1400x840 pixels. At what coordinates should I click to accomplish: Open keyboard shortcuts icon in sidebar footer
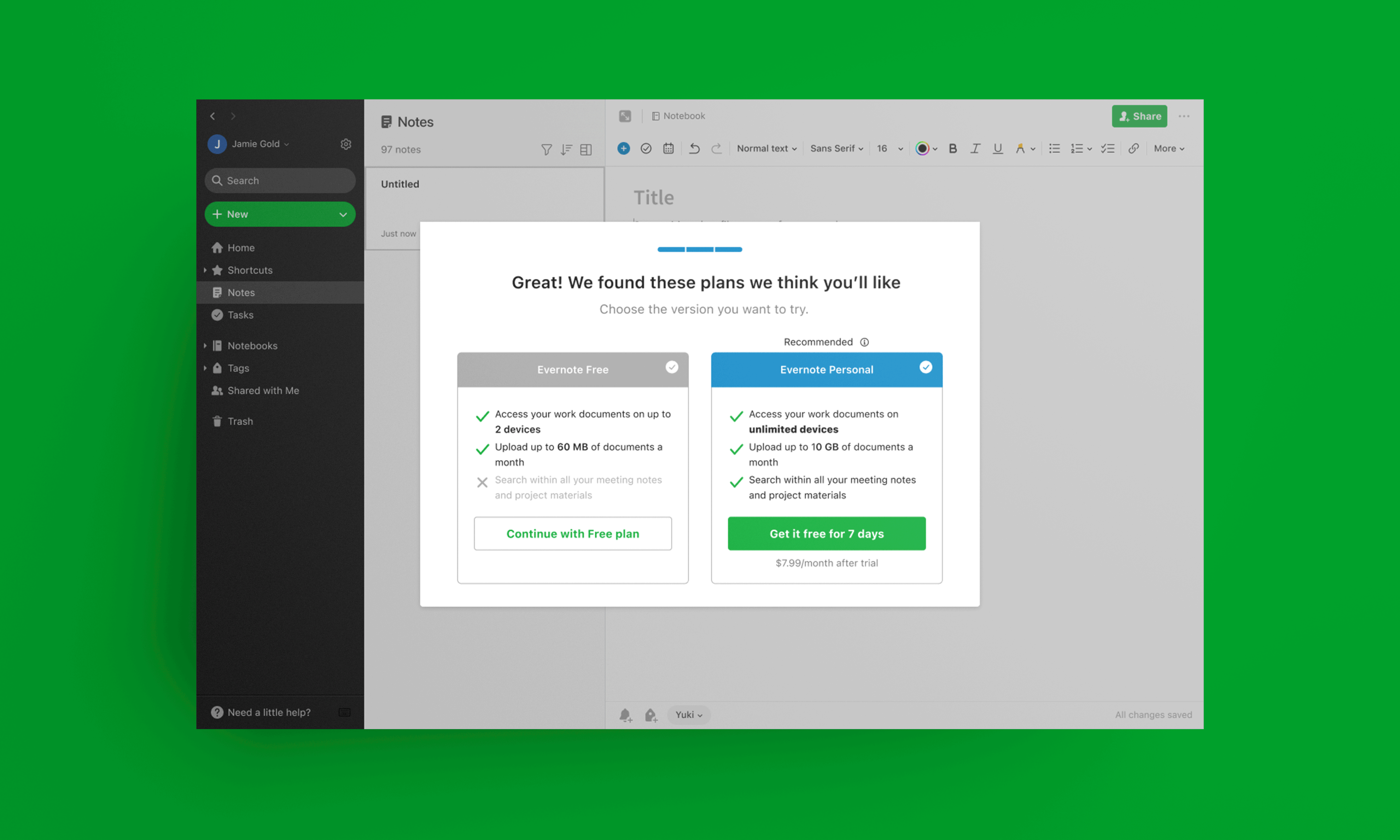pos(345,712)
